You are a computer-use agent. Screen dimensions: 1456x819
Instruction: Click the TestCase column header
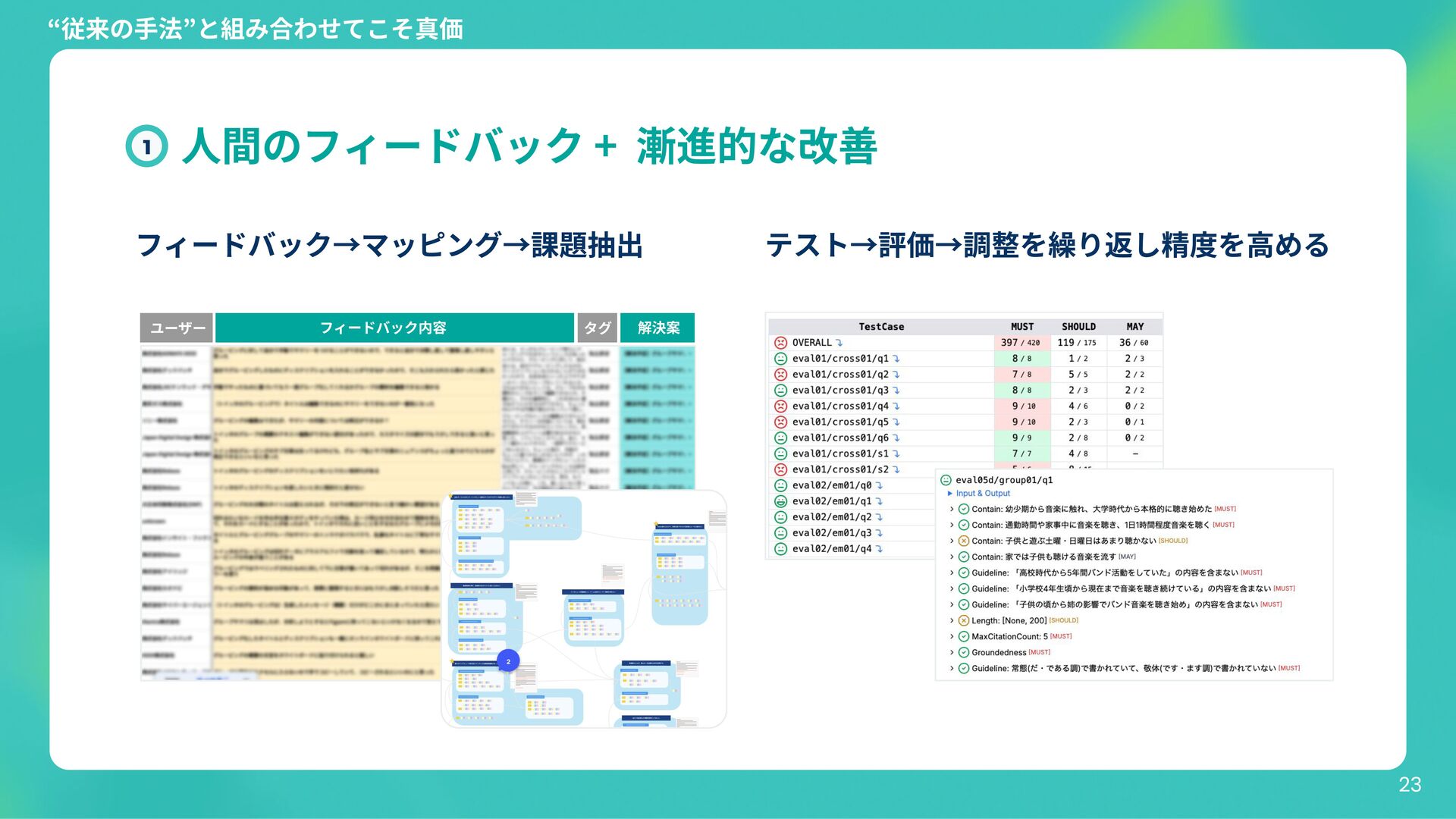click(881, 327)
